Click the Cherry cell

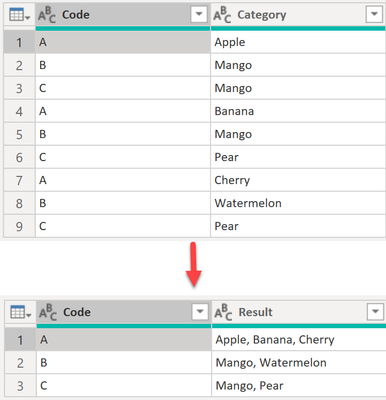298,180
